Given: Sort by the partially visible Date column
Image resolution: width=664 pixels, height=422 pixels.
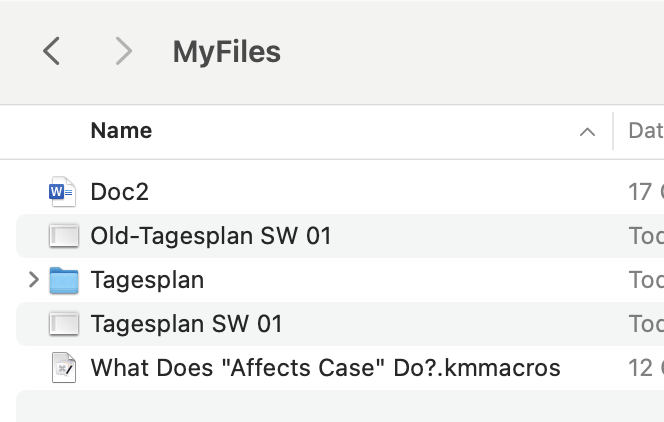Looking at the screenshot, I should tap(646, 130).
